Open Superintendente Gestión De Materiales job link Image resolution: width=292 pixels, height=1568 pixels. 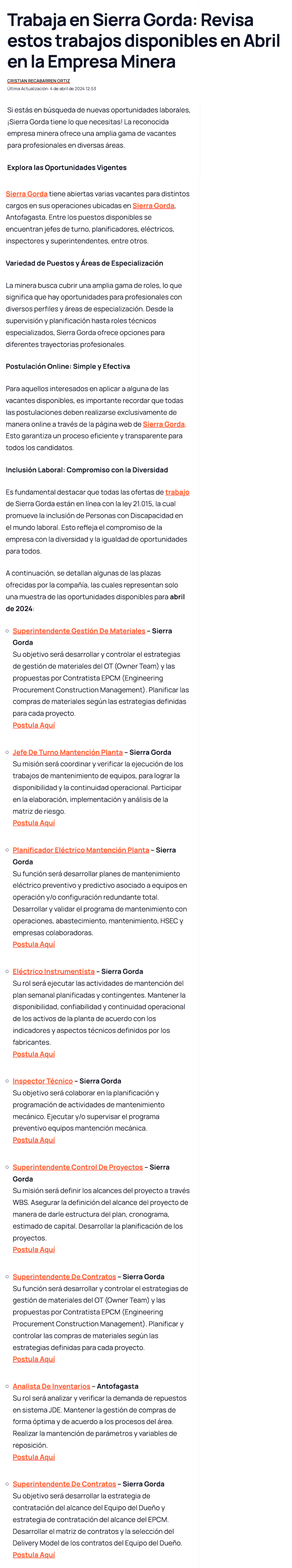79,630
